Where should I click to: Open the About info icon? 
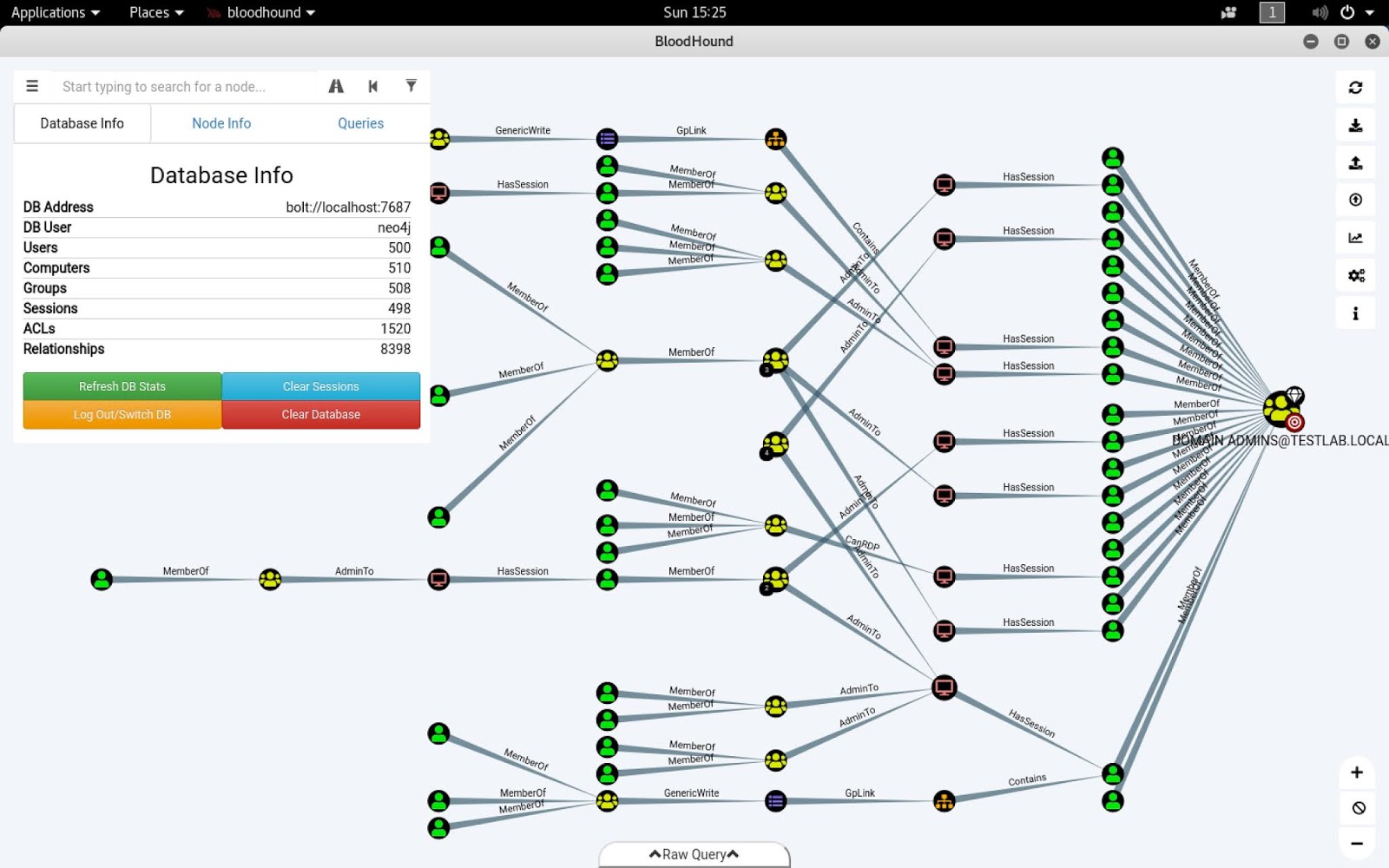1355,313
